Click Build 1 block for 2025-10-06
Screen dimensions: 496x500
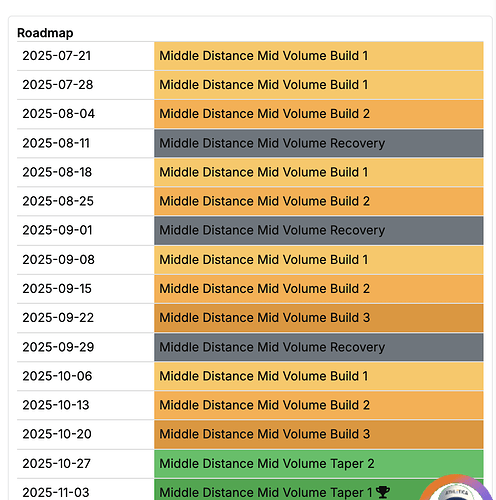319,376
